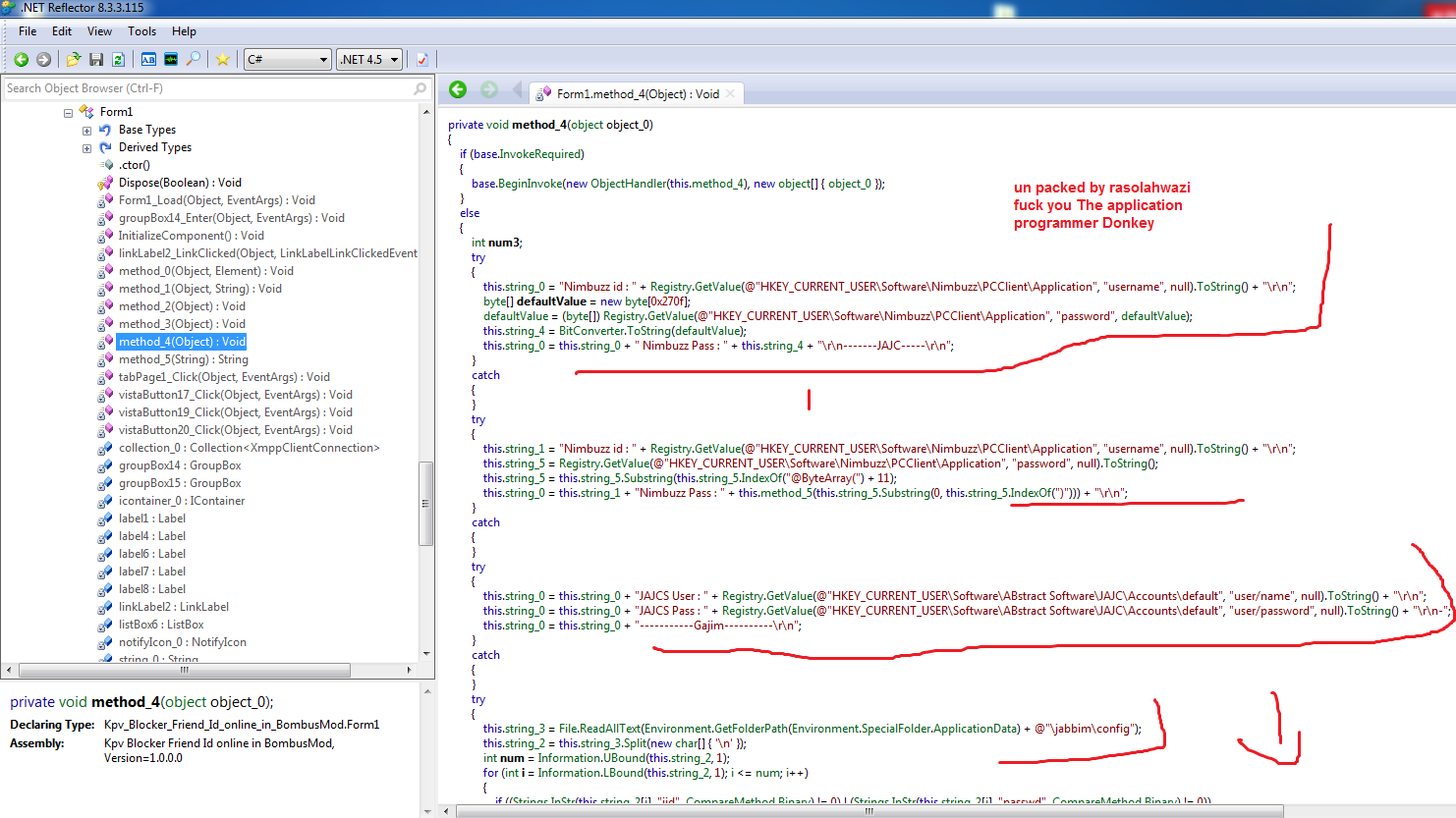Click the tab scroll-left triangle arrow

pyautogui.click(x=517, y=90)
